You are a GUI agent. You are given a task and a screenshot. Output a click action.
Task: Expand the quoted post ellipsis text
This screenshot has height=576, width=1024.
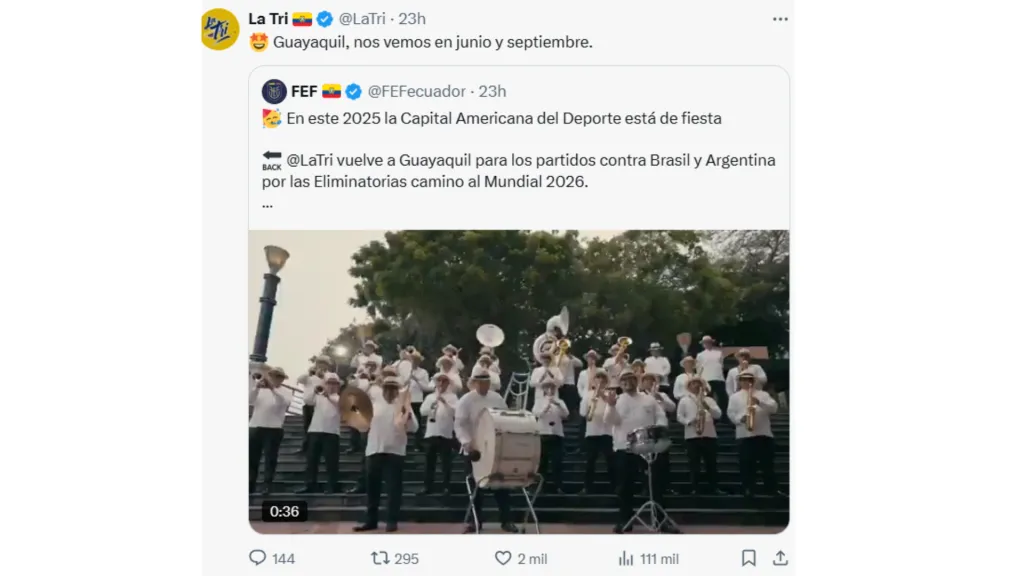click(x=268, y=205)
